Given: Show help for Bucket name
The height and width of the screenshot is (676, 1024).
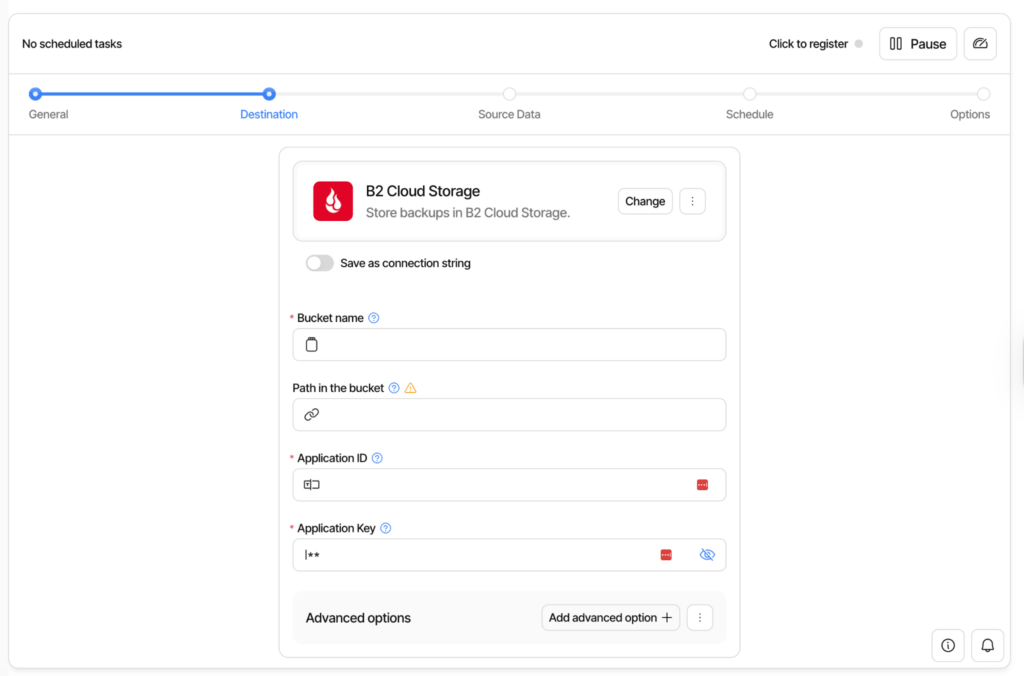Looking at the screenshot, I should [374, 318].
